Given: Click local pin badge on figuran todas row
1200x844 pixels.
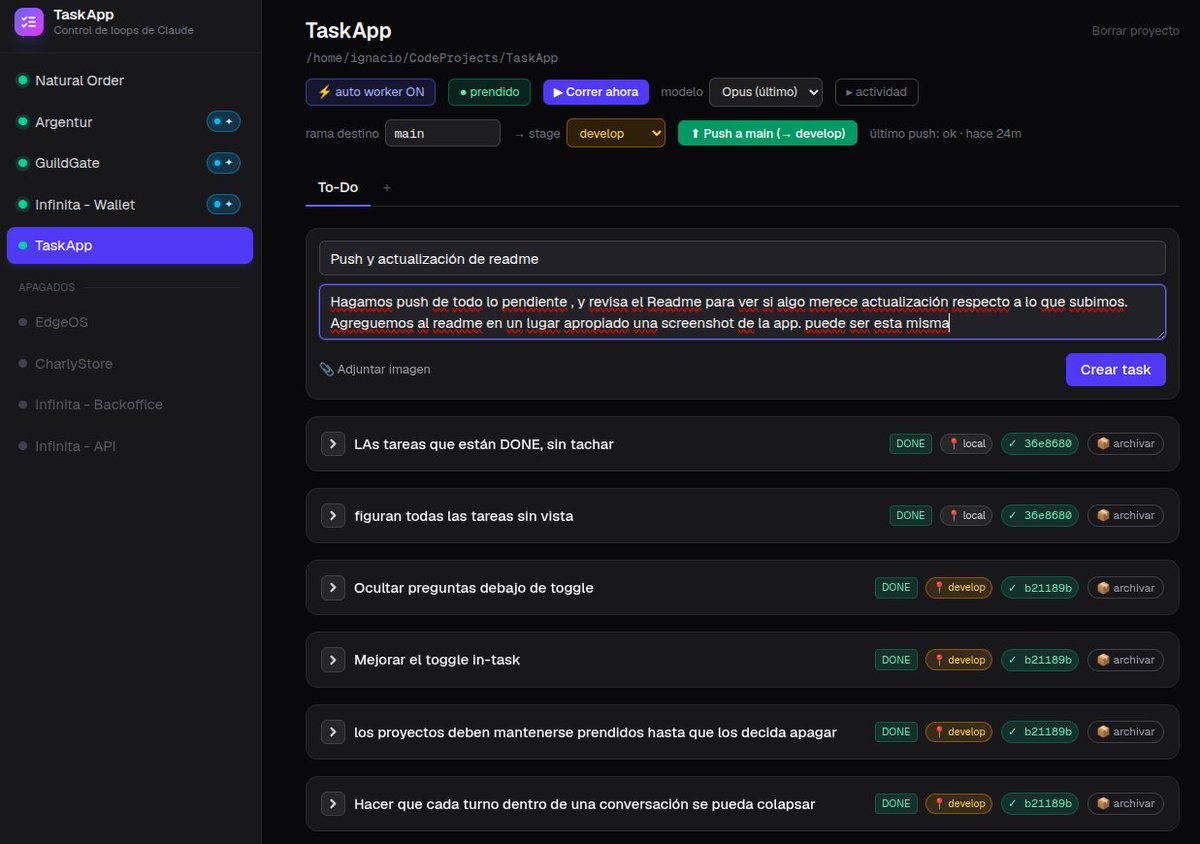Looking at the screenshot, I should click(x=966, y=516).
